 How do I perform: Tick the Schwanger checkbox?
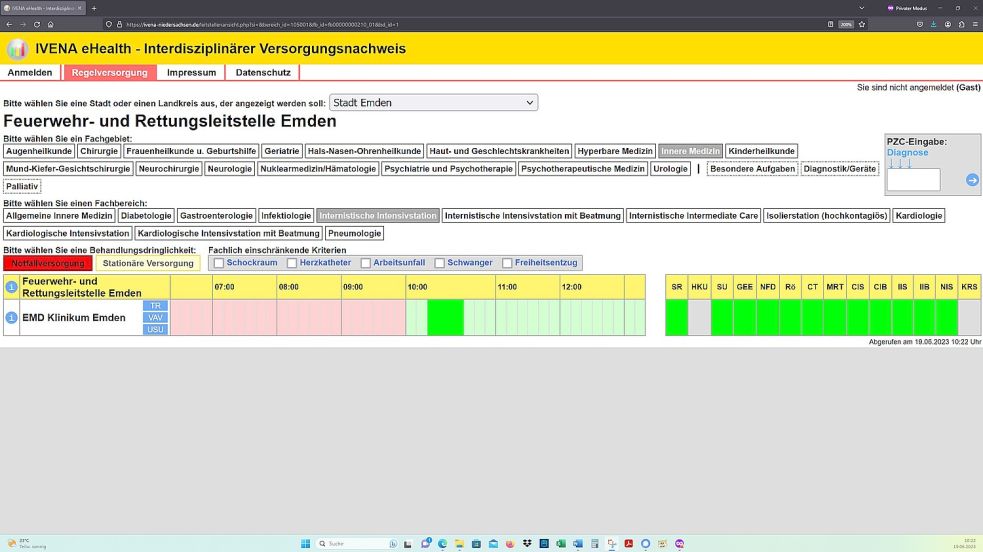[x=439, y=263]
